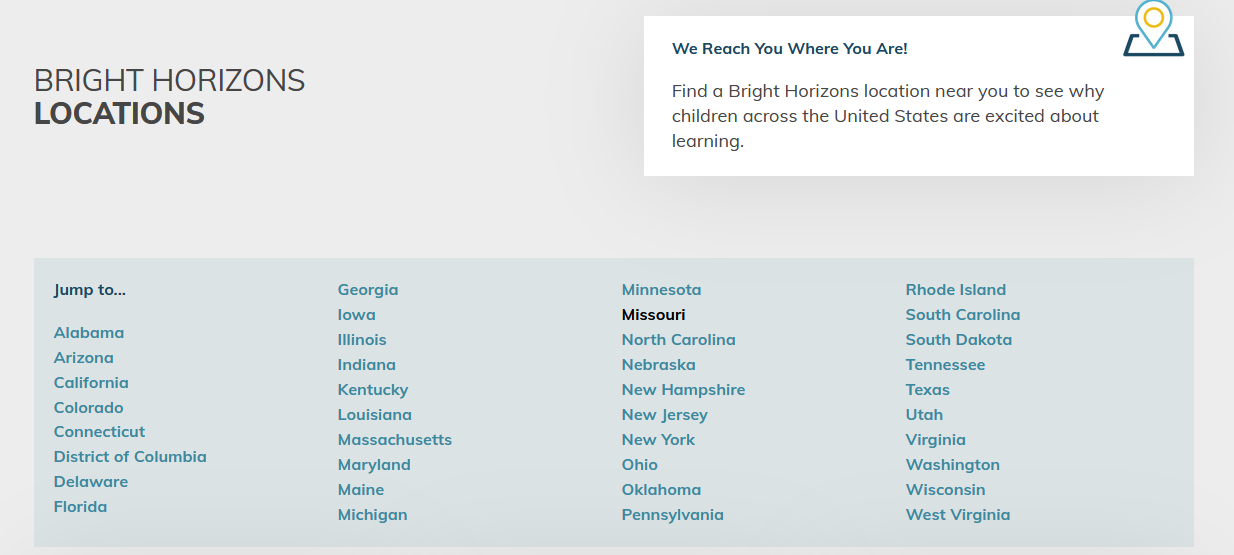Image resolution: width=1234 pixels, height=555 pixels.
Task: Select New York from the list
Action: (x=658, y=440)
